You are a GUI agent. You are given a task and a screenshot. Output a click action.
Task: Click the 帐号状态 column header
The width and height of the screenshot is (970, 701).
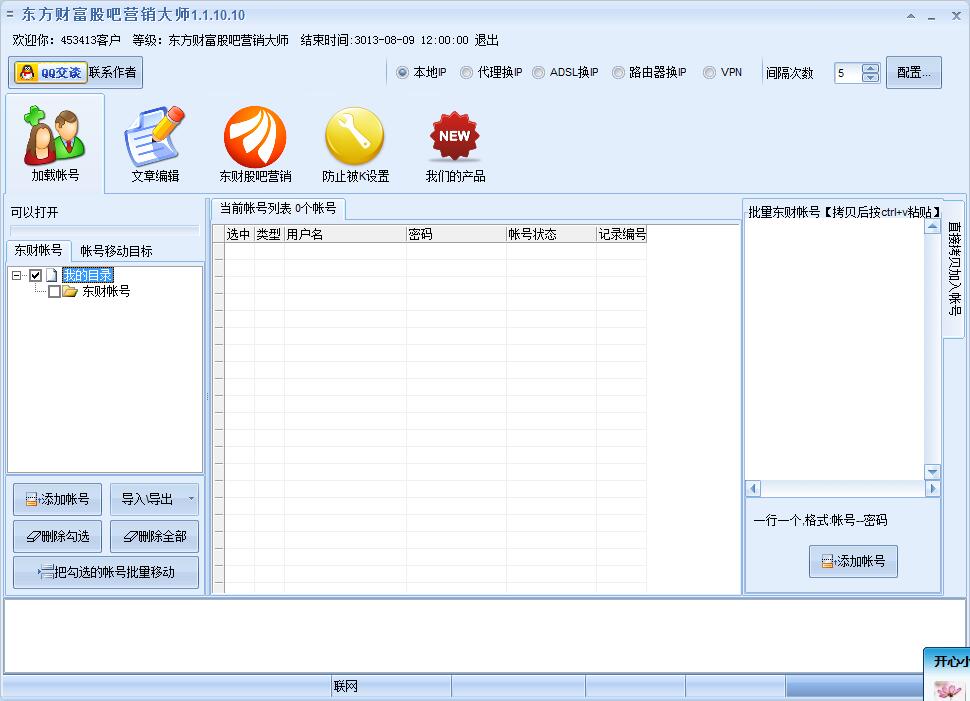click(x=551, y=234)
